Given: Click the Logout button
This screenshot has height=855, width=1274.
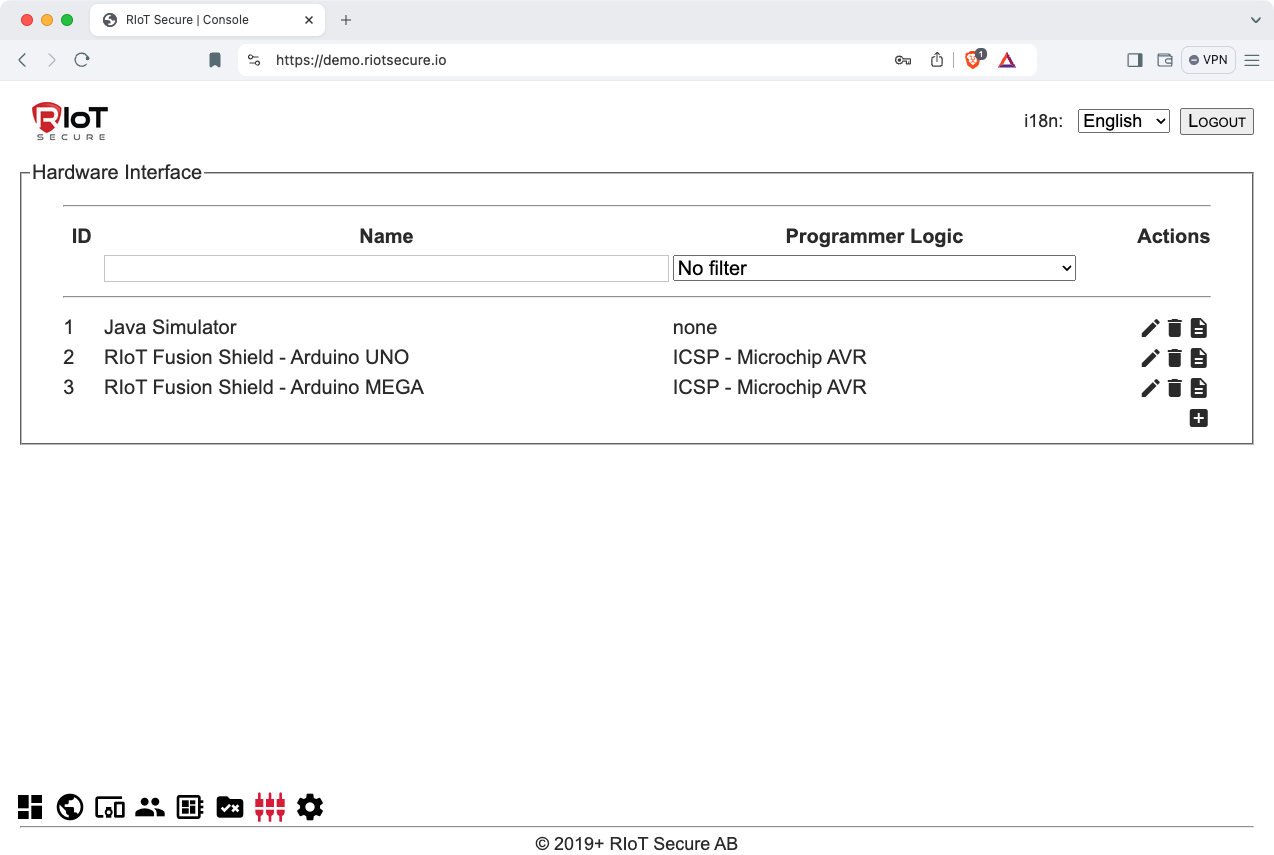Looking at the screenshot, I should pyautogui.click(x=1216, y=121).
